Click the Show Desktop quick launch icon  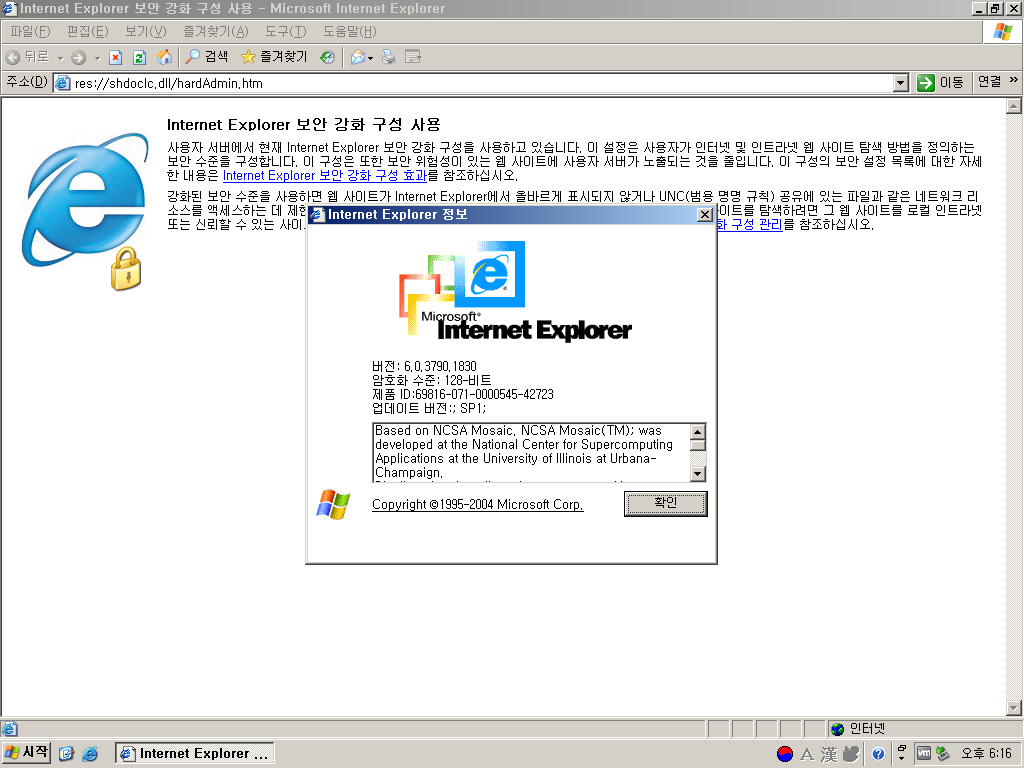67,754
